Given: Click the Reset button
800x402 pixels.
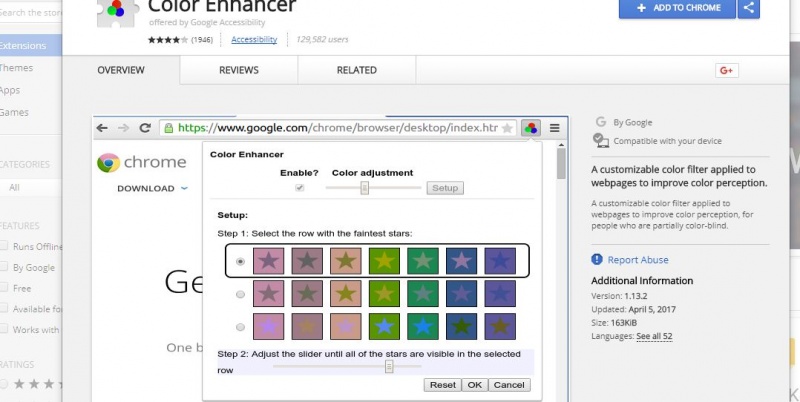Looking at the screenshot, I should pos(442,385).
